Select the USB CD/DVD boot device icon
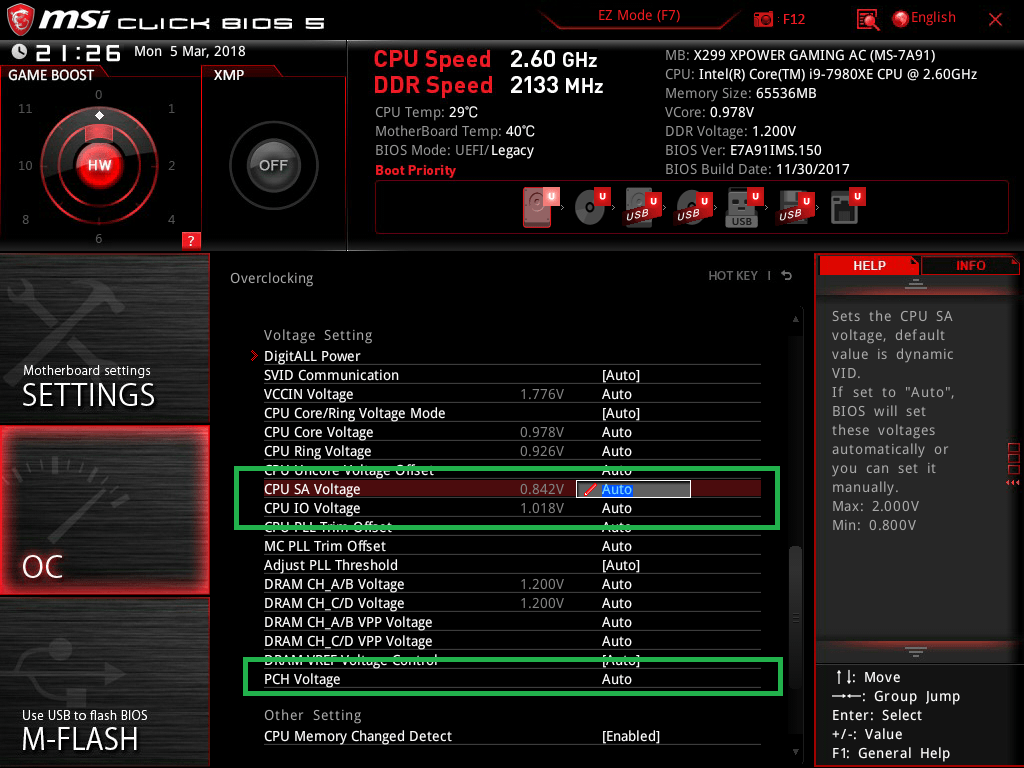 691,207
